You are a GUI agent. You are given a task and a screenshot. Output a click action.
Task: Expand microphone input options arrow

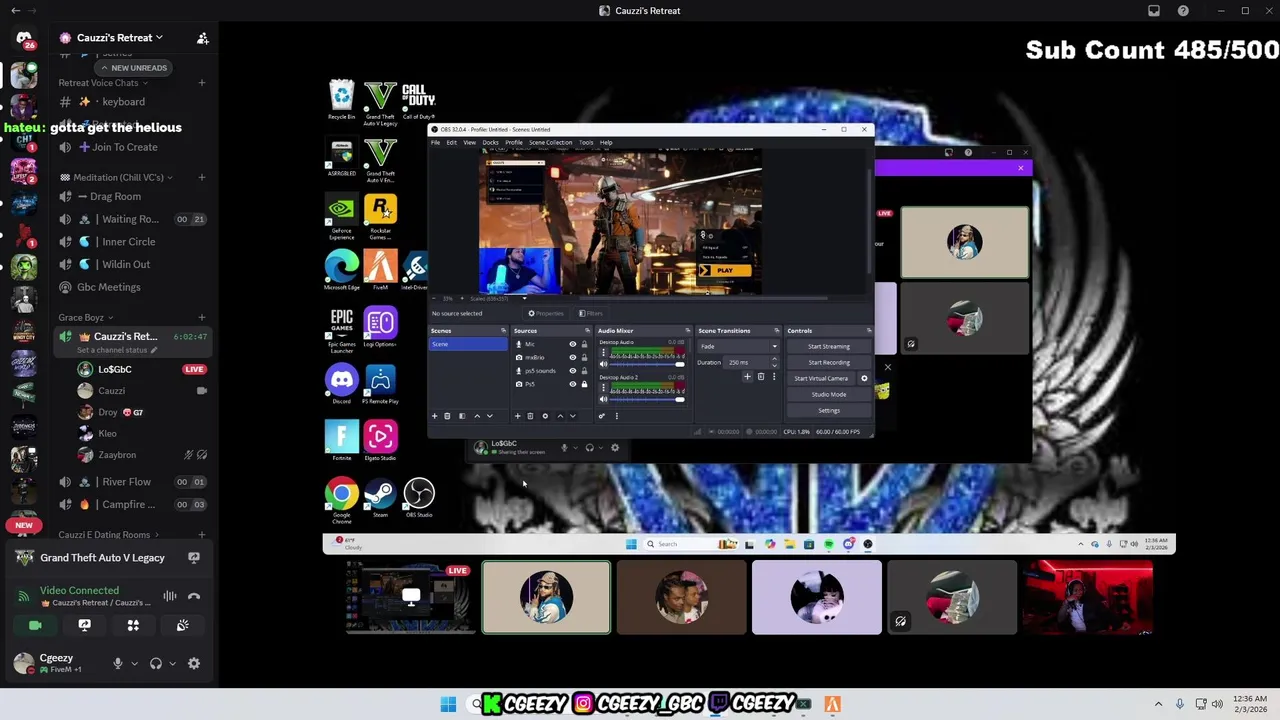click(134, 663)
